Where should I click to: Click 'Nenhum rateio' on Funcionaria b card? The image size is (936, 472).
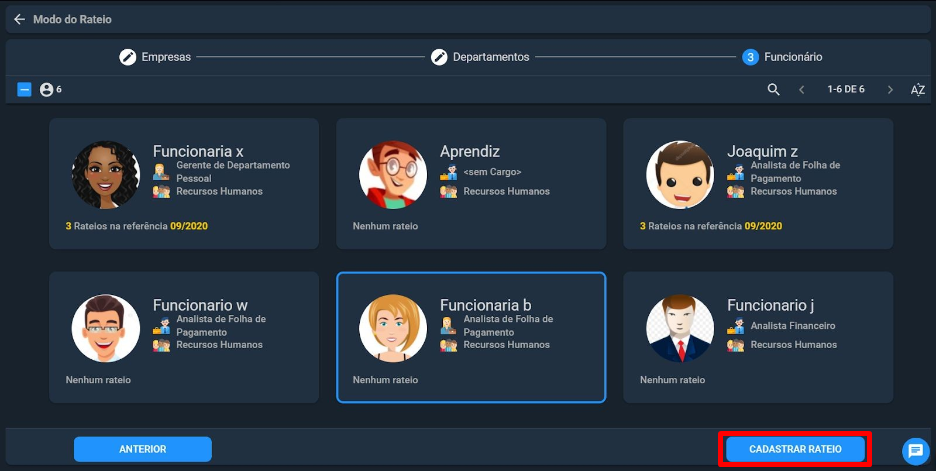[x=385, y=380]
